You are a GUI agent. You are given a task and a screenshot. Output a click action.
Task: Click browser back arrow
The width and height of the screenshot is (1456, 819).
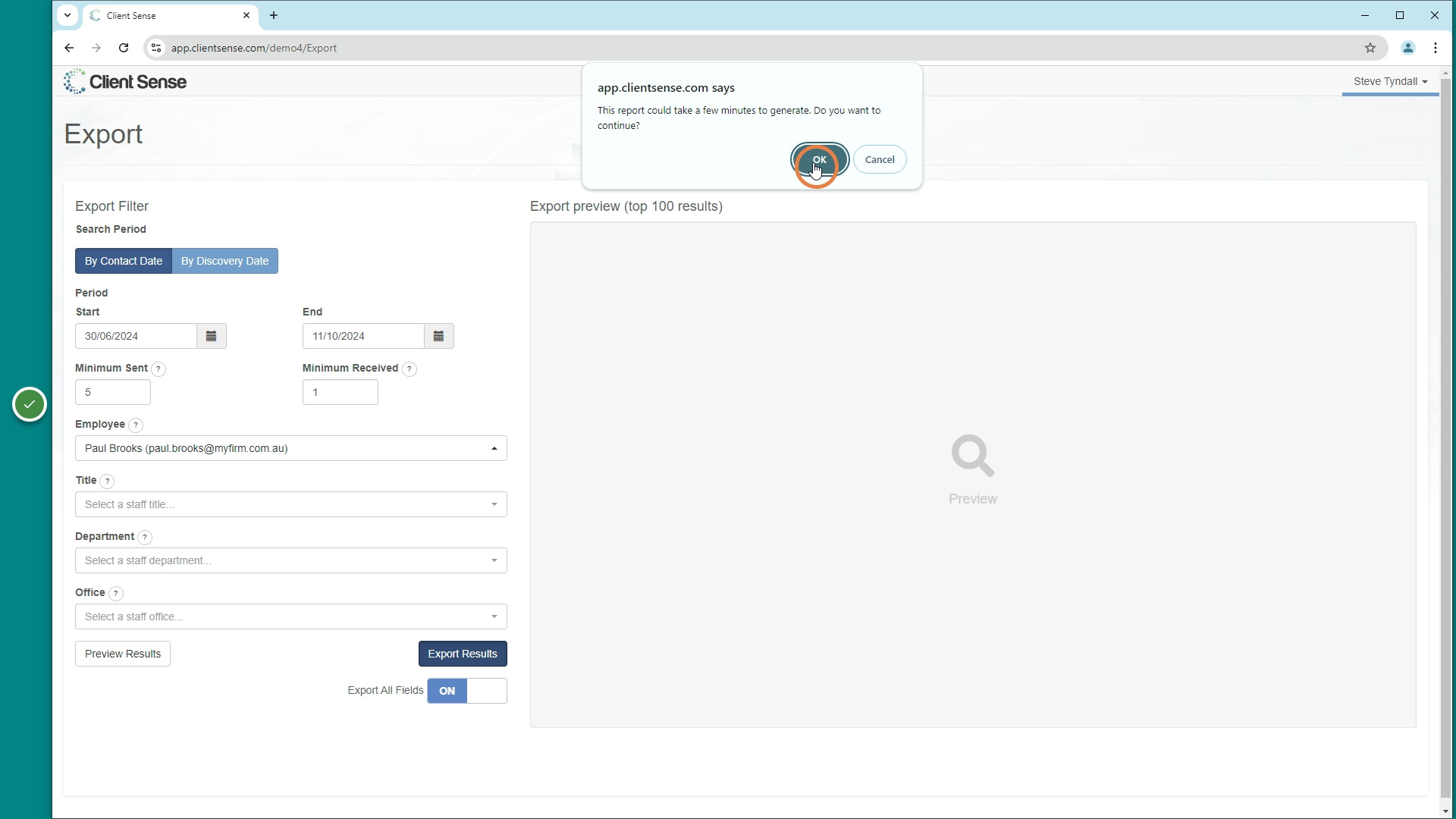[x=69, y=48]
